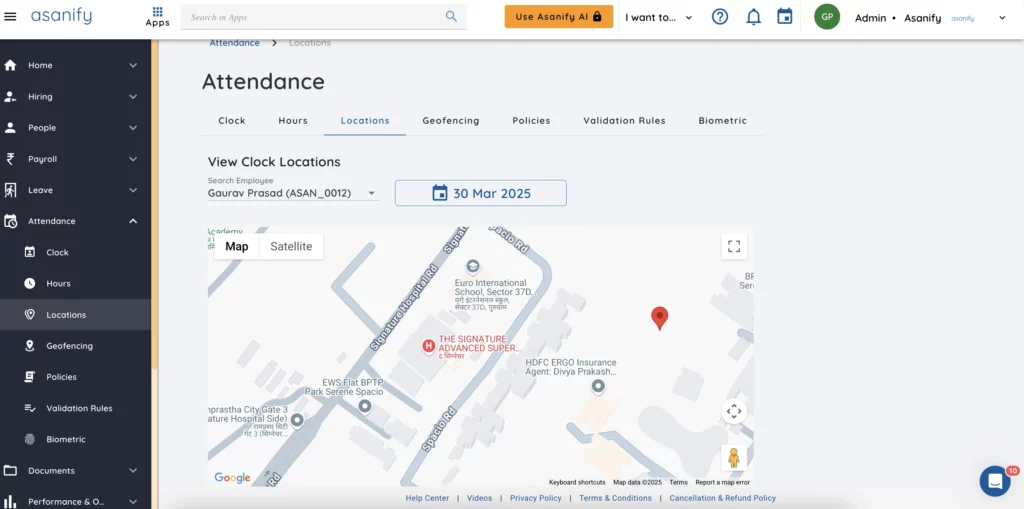This screenshot has height=509, width=1024.
Task: Click the Performance chart icon in the sidebar
Action: (x=10, y=502)
